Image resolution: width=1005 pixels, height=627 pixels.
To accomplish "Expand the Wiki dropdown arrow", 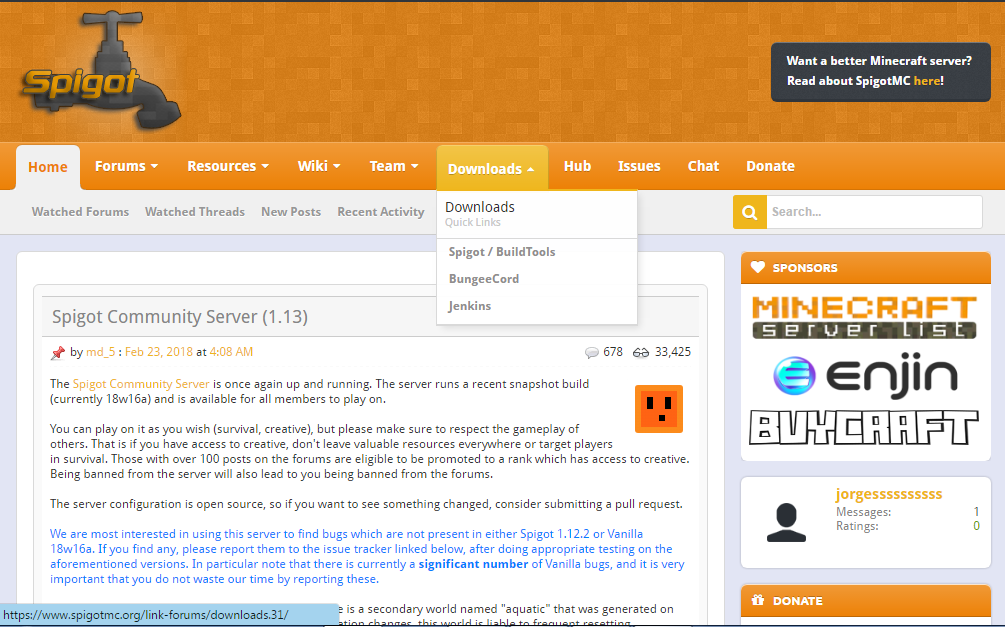I will click(336, 167).
